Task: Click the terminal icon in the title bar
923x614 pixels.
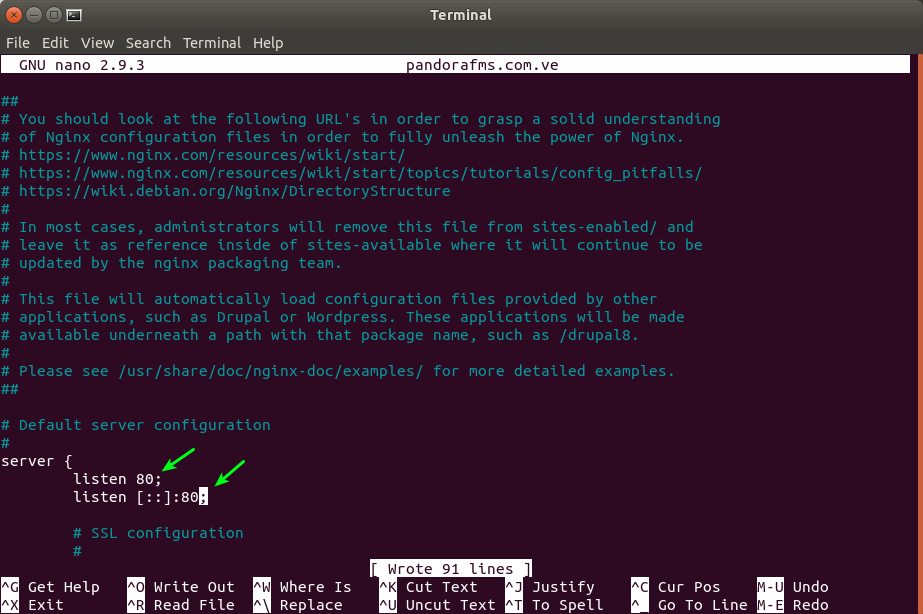Action: coord(74,15)
